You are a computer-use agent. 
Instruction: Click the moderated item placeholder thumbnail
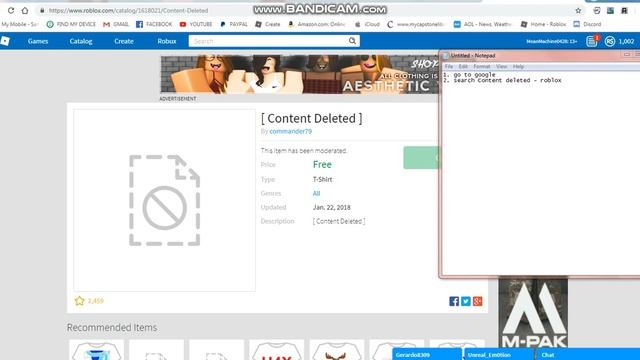point(164,200)
